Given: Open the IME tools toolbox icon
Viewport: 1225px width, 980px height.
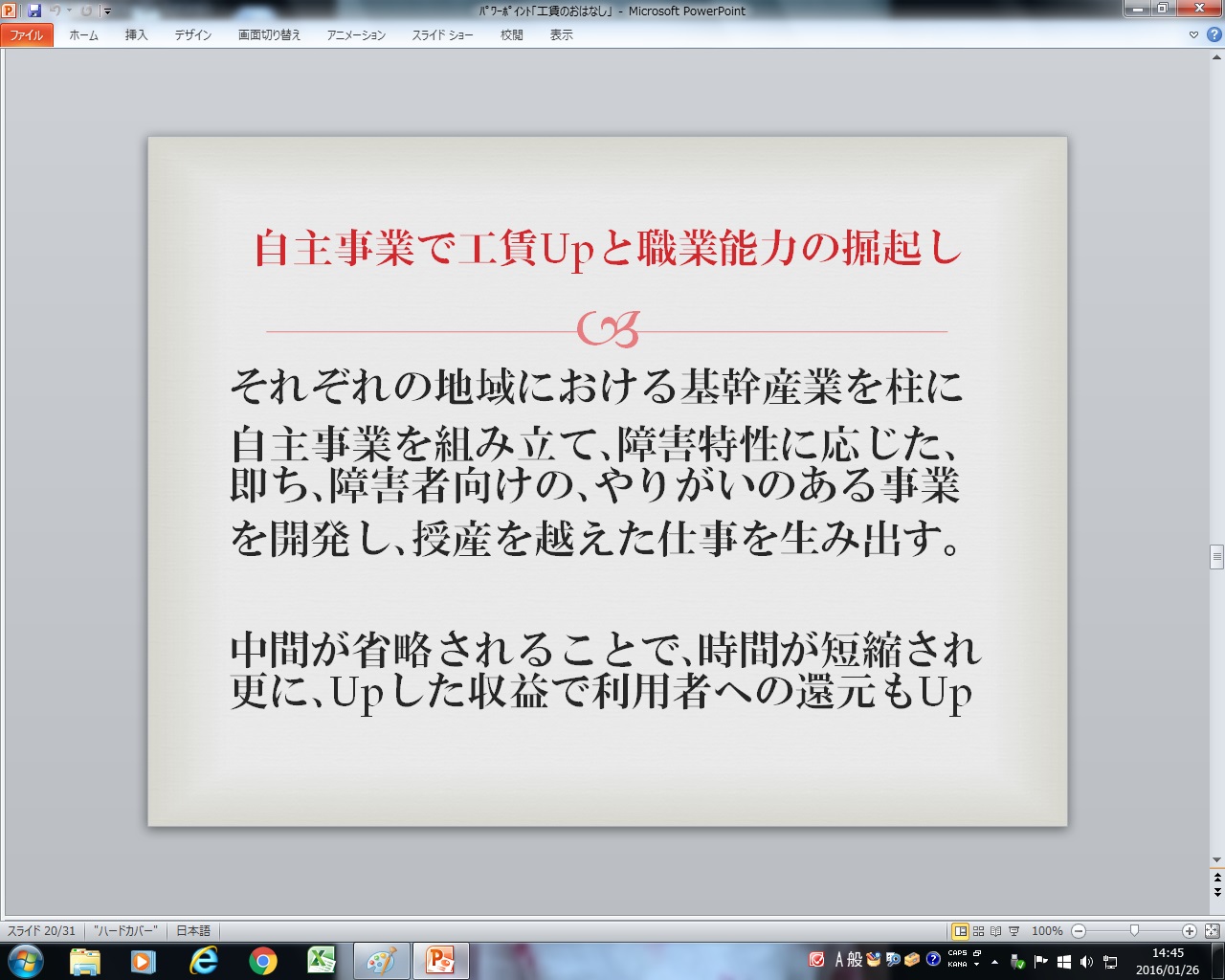Looking at the screenshot, I should point(912,960).
